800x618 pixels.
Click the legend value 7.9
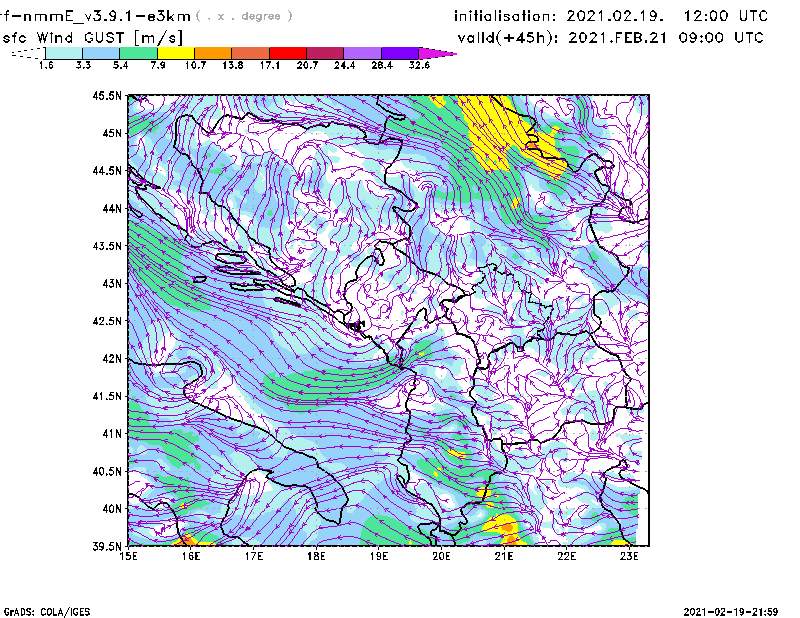pyautogui.click(x=158, y=65)
